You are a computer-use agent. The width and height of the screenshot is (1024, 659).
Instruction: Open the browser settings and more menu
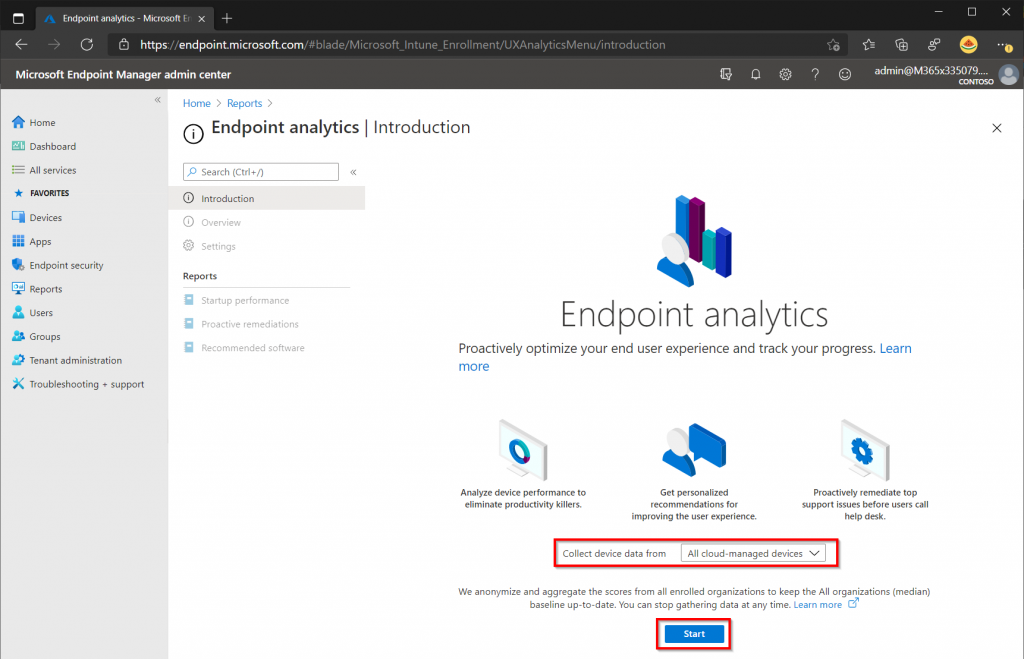point(1004,44)
